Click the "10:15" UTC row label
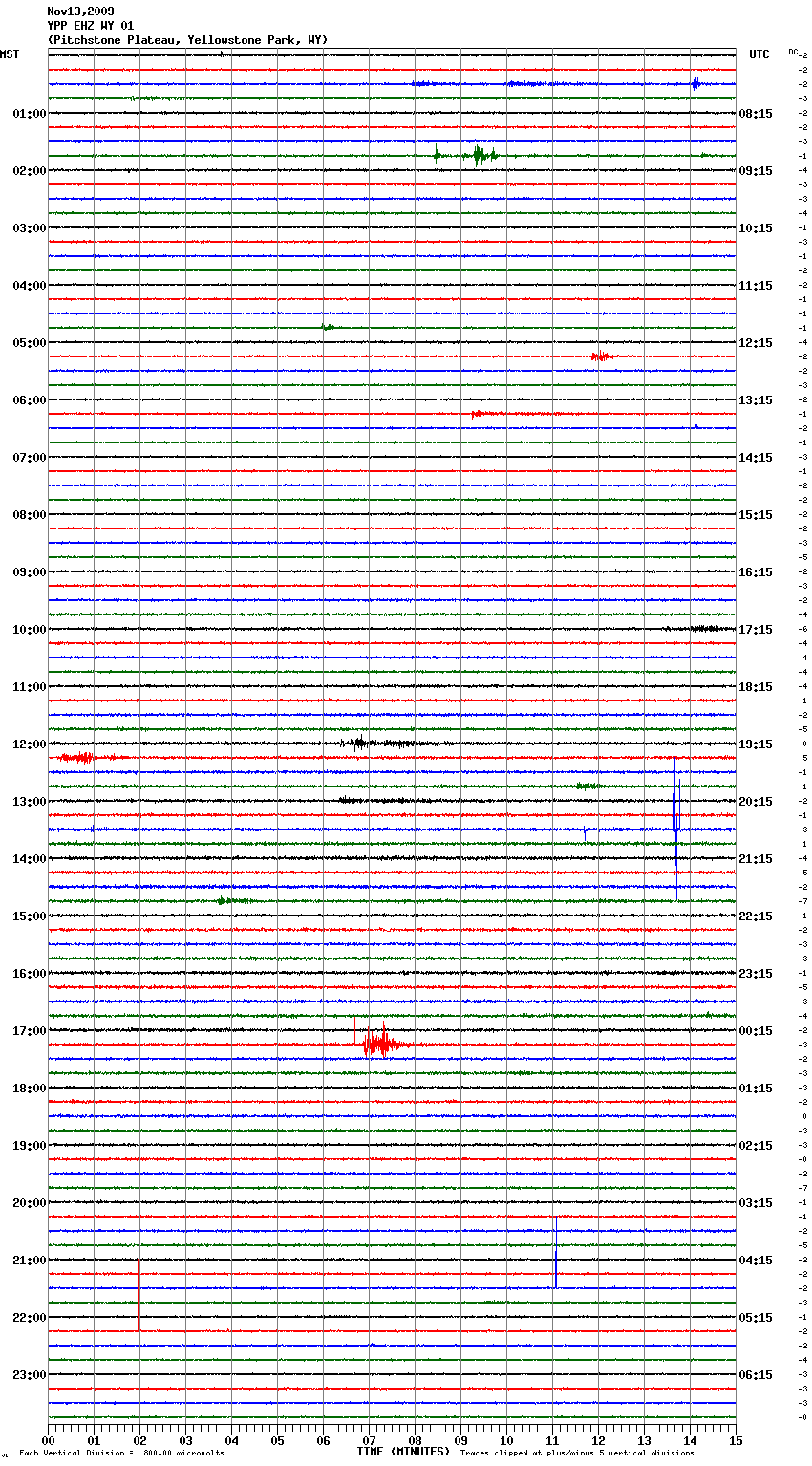The height and width of the screenshot is (1466, 812). click(x=756, y=228)
